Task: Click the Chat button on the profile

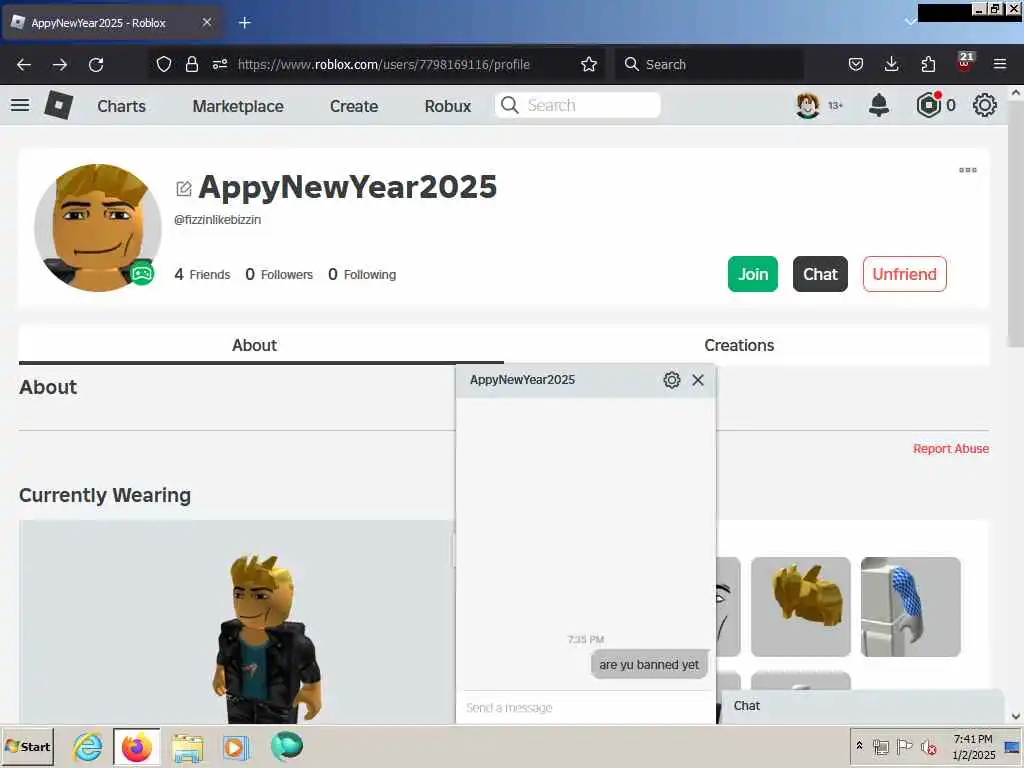Action: (x=820, y=274)
